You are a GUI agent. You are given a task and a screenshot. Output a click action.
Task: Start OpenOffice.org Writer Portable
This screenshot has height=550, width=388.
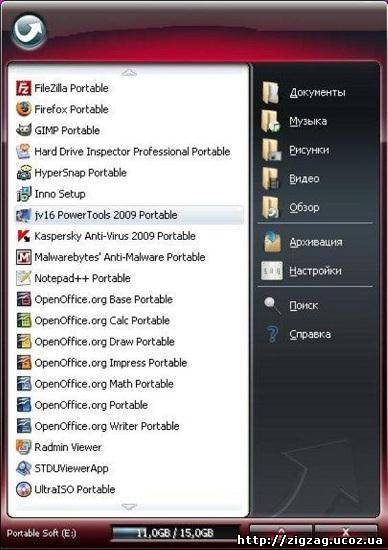point(129,426)
